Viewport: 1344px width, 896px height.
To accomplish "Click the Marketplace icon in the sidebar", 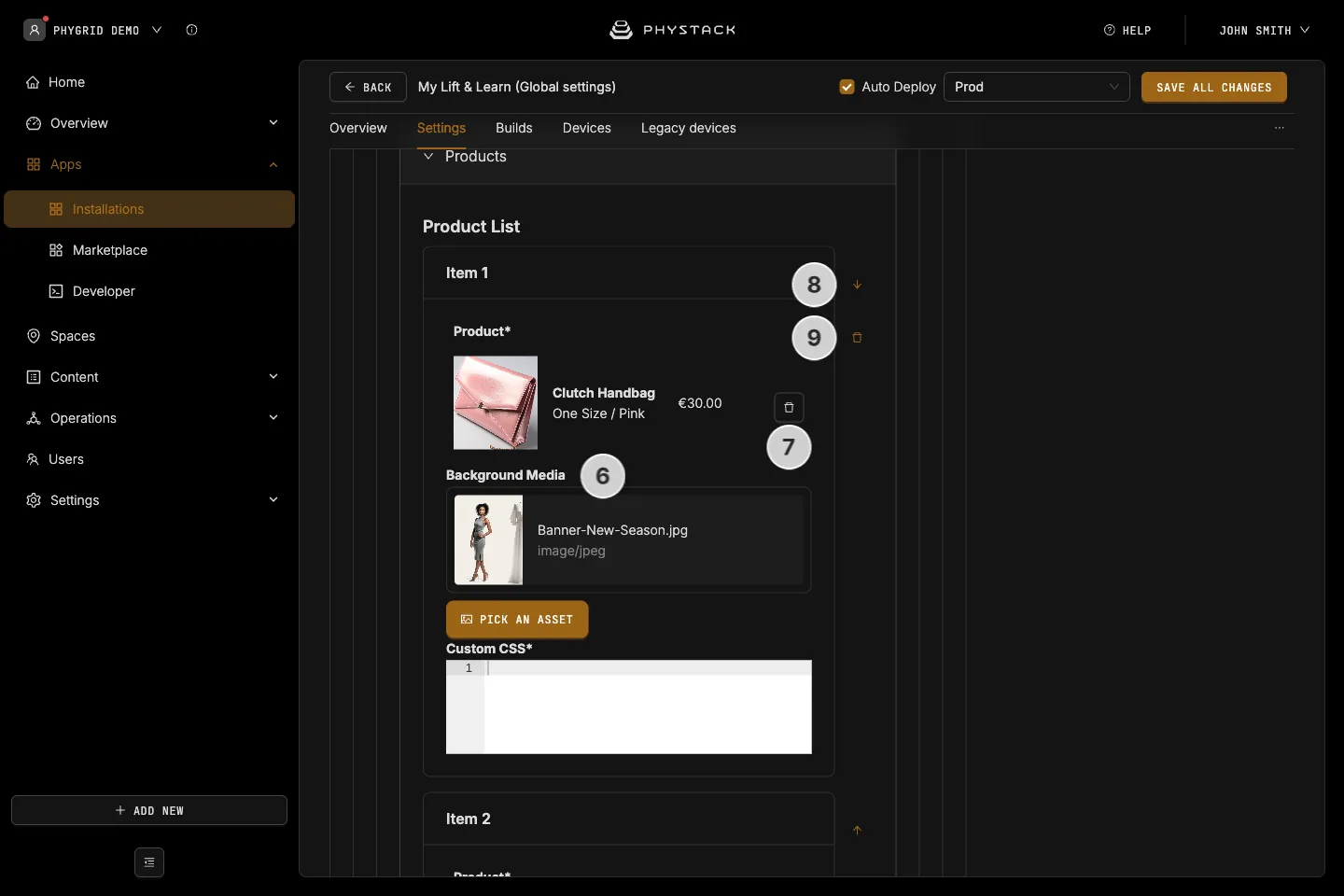I will 56,250.
